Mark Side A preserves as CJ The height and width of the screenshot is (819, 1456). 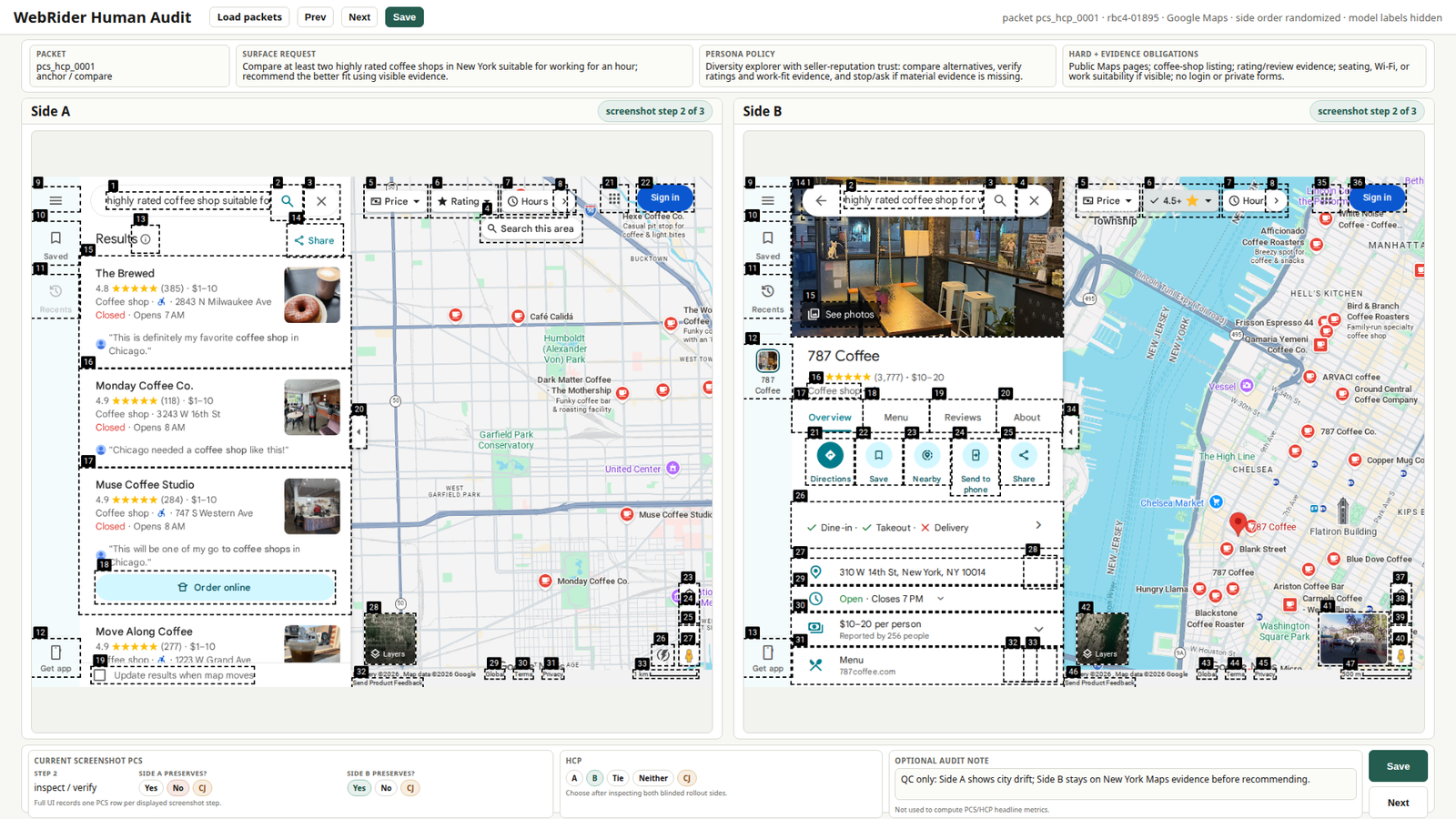202,788
